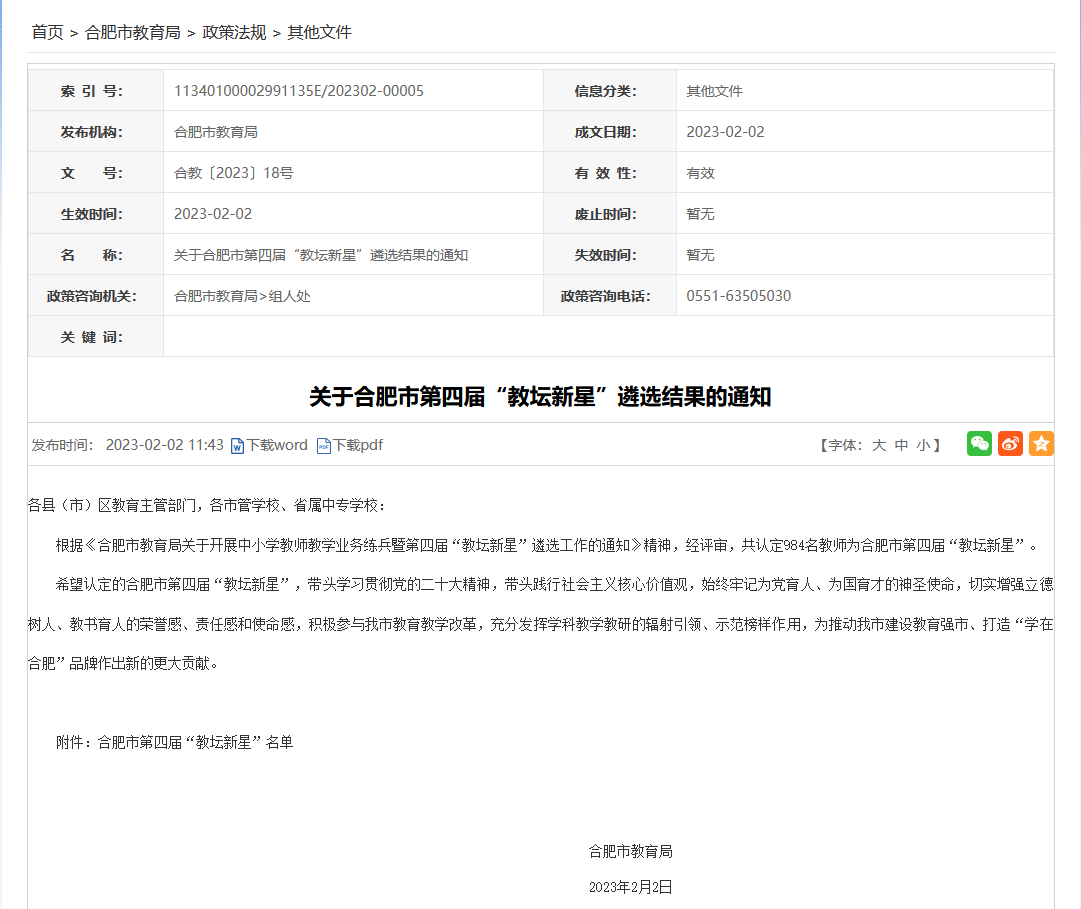Download the notice as 下载word
The image size is (1081, 909).
[x=277, y=445]
